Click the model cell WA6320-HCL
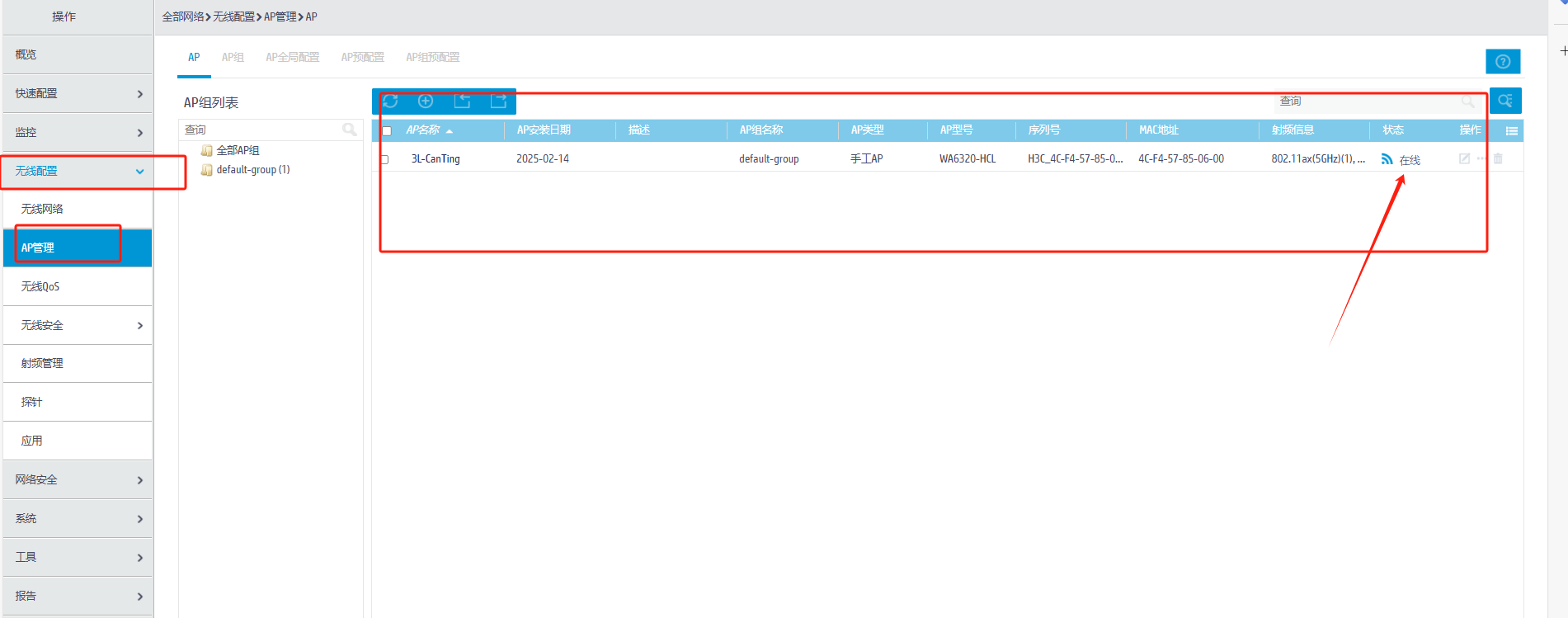This screenshot has width=1568, height=618. (x=968, y=159)
